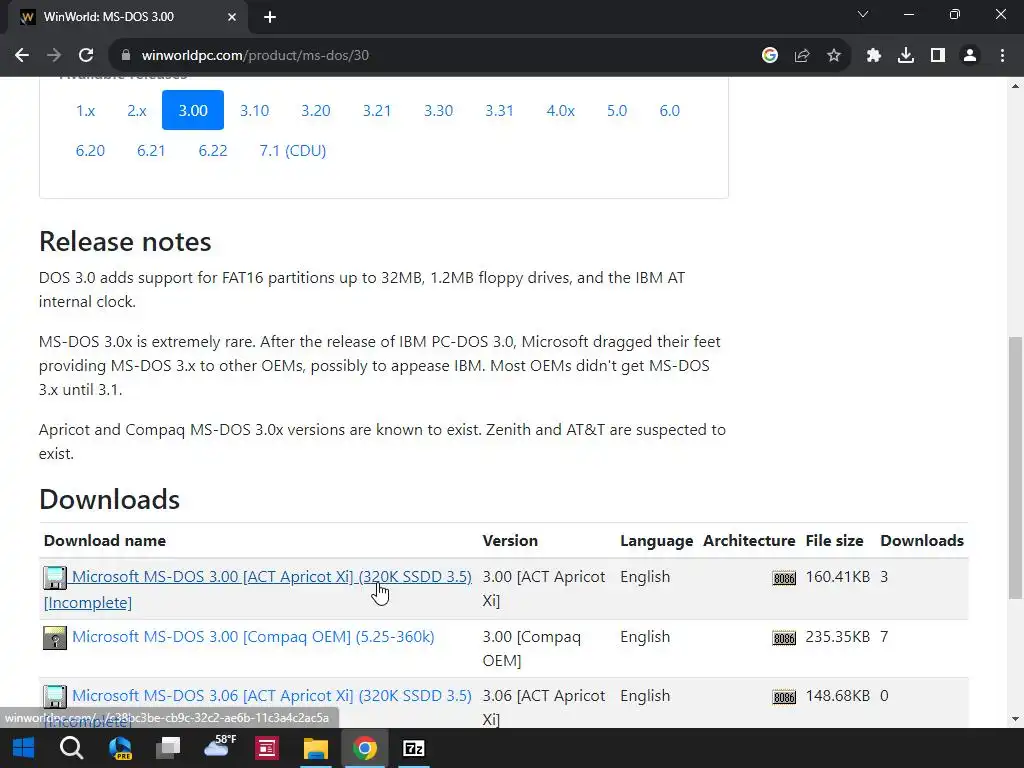Screen dimensions: 1024x768
Task: Bookmark this page with the star
Action: point(834,56)
